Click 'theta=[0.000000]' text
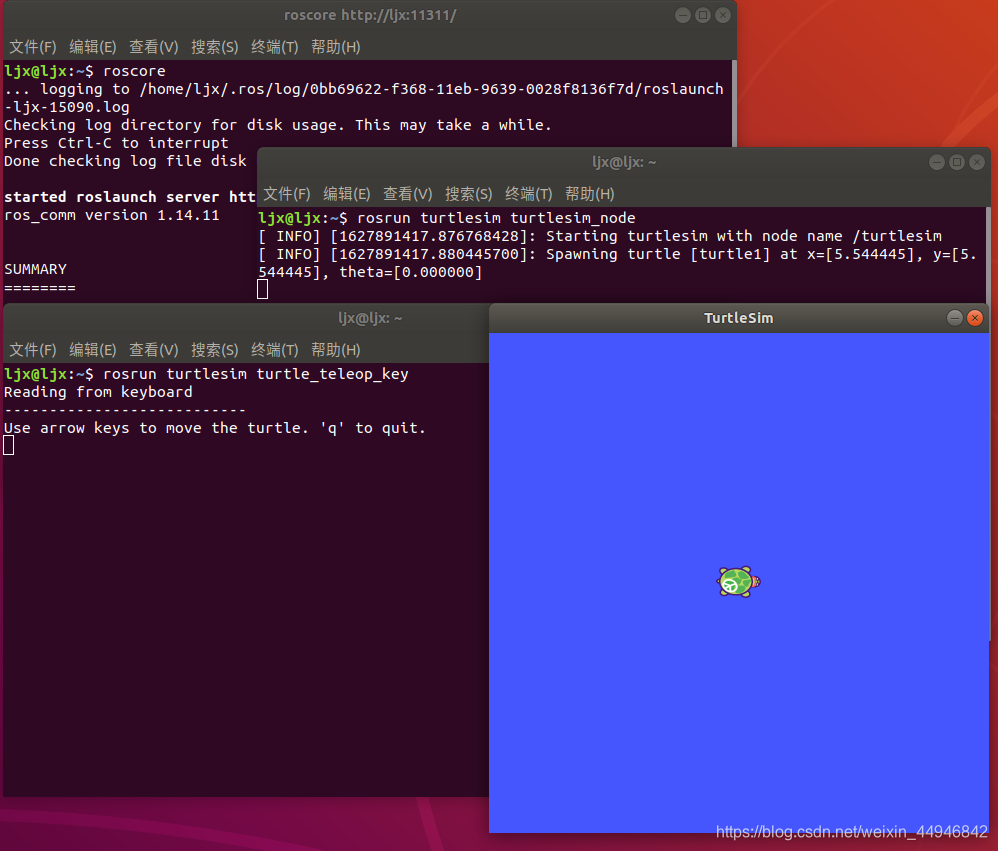The height and width of the screenshot is (851, 998). click(x=411, y=272)
